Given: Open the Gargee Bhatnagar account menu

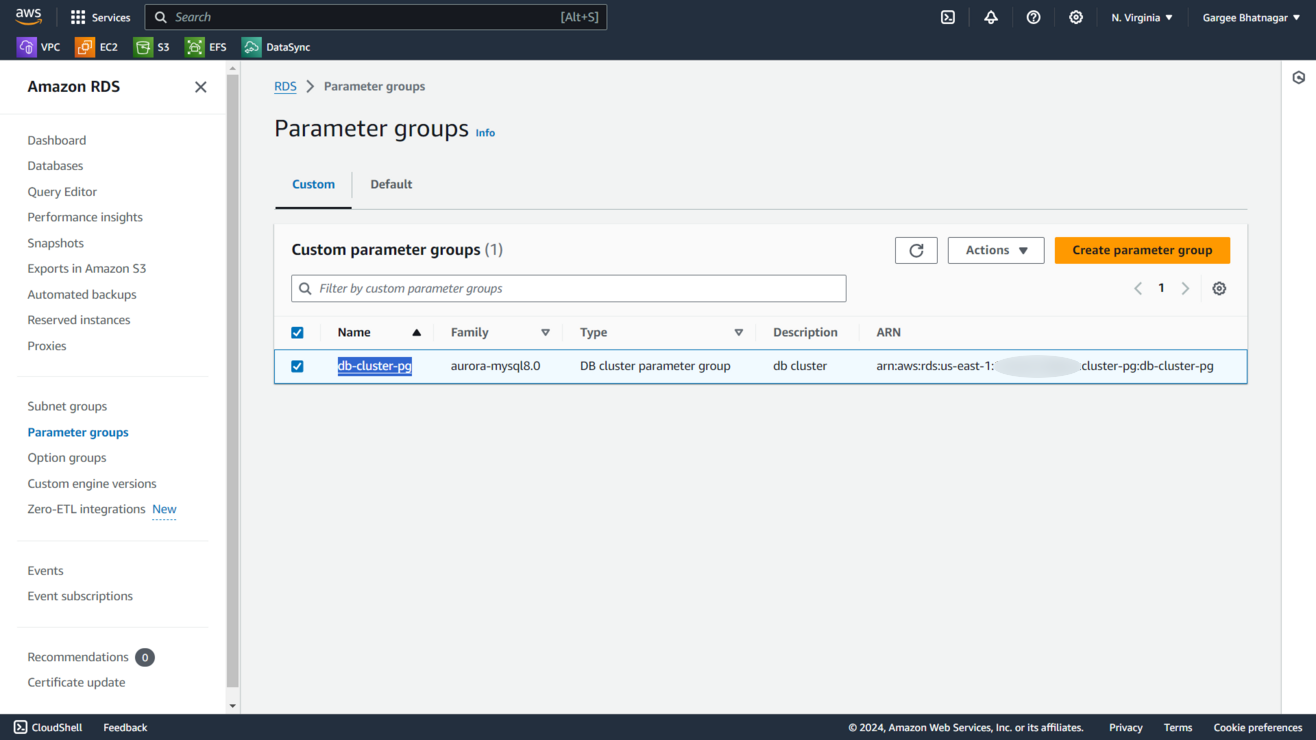Looking at the screenshot, I should (1251, 17).
